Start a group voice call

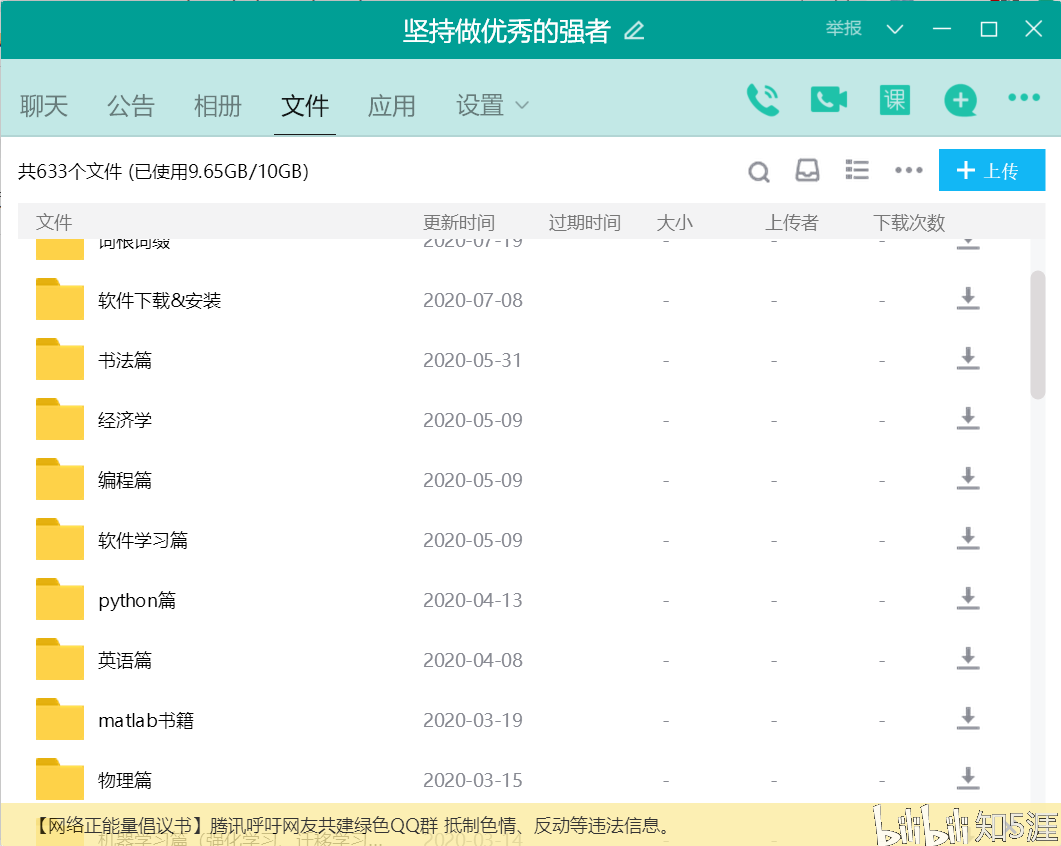pos(763,100)
